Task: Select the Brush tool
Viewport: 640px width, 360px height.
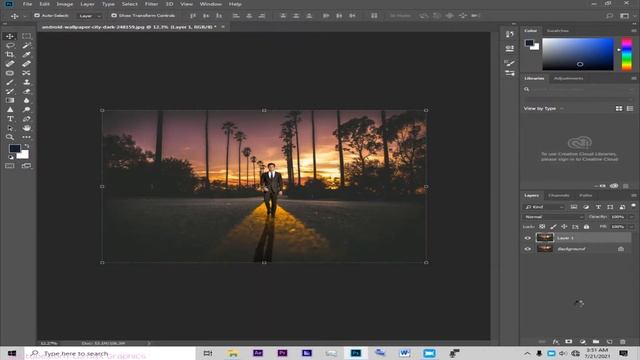Action: click(10, 82)
